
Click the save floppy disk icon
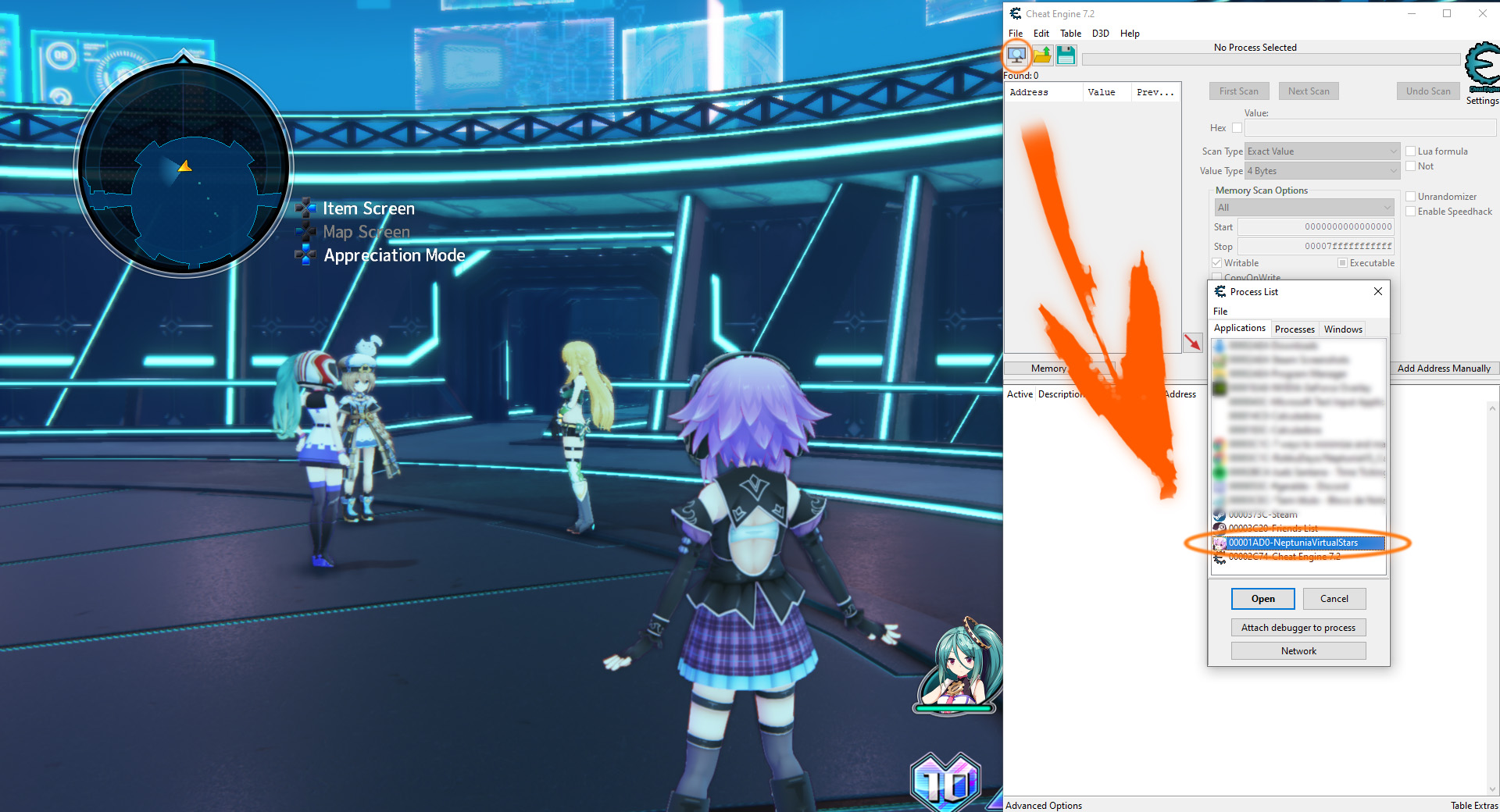[1066, 55]
